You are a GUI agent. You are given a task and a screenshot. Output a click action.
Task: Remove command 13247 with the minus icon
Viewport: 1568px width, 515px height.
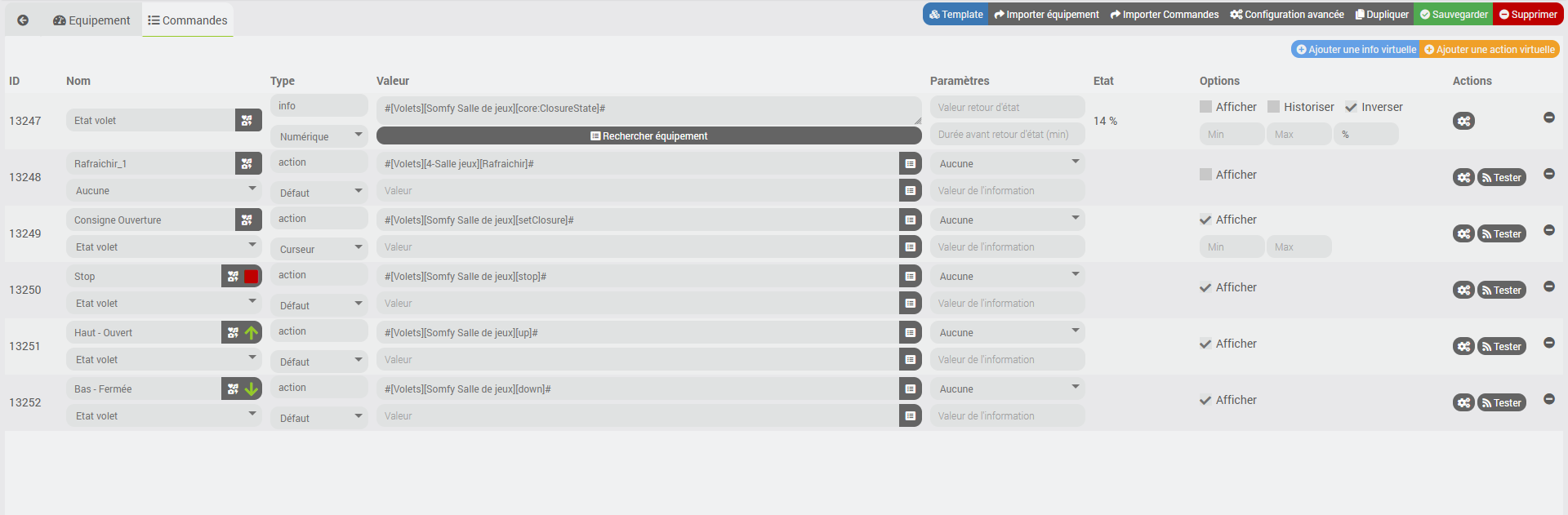click(x=1548, y=118)
